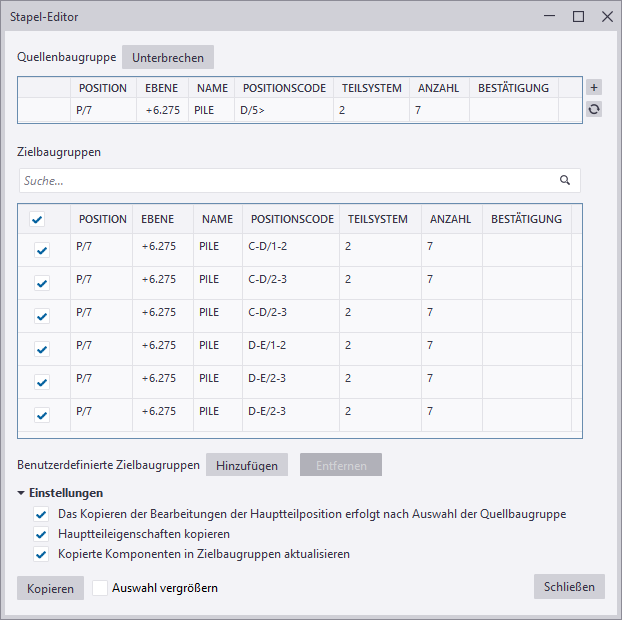Collapse the Einstellungen section
This screenshot has width=622, height=620.
point(22,493)
